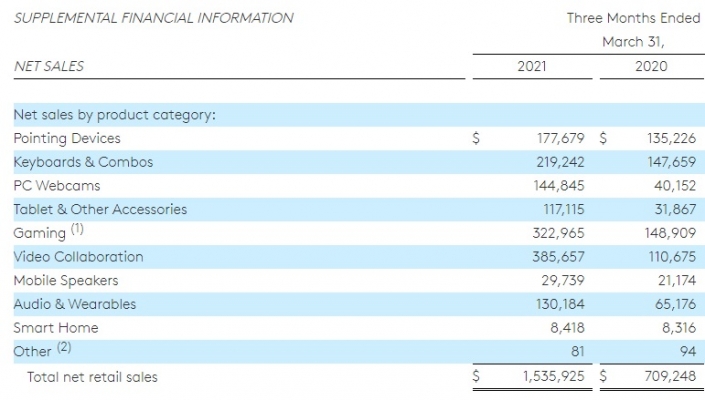The image size is (705, 400).
Task: Click the value 144,845
Action: 559,186
